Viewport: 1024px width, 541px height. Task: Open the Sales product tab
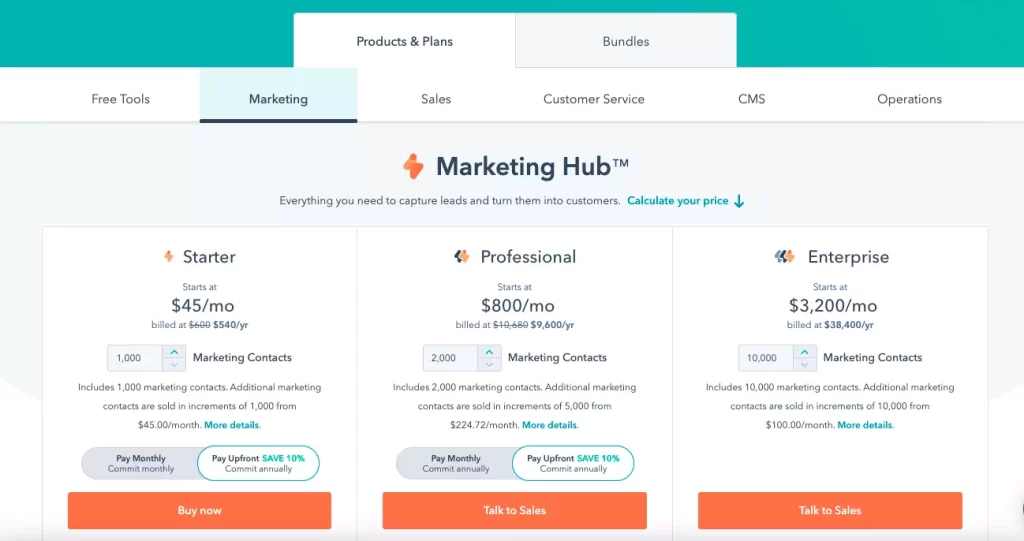click(436, 99)
